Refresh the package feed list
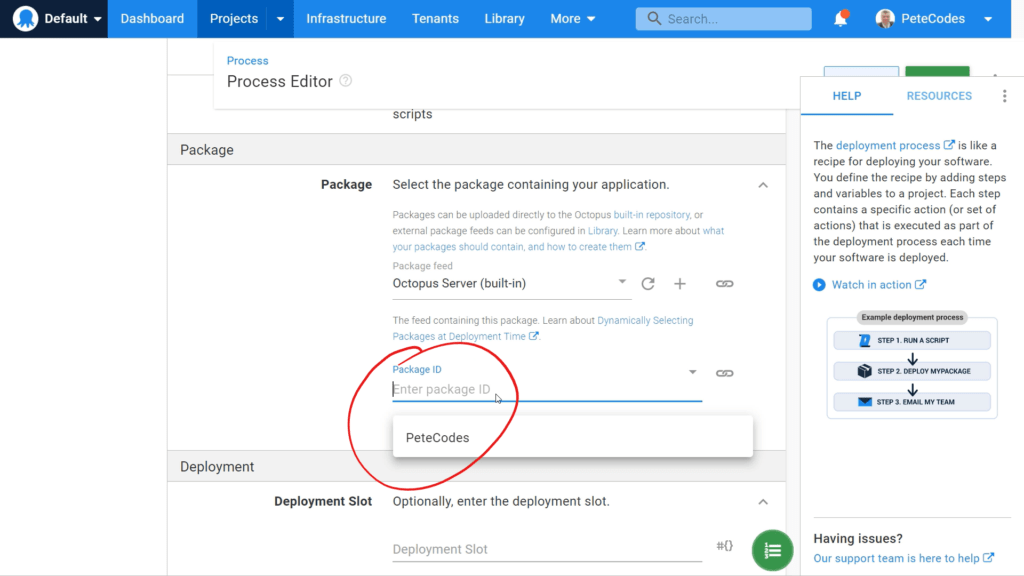The image size is (1024, 576). (648, 283)
